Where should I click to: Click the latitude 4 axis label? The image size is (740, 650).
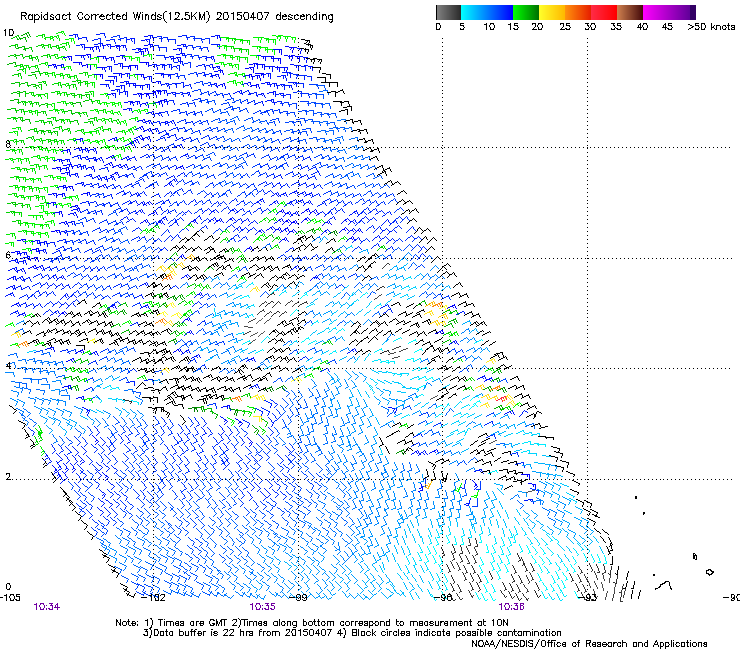8,366
